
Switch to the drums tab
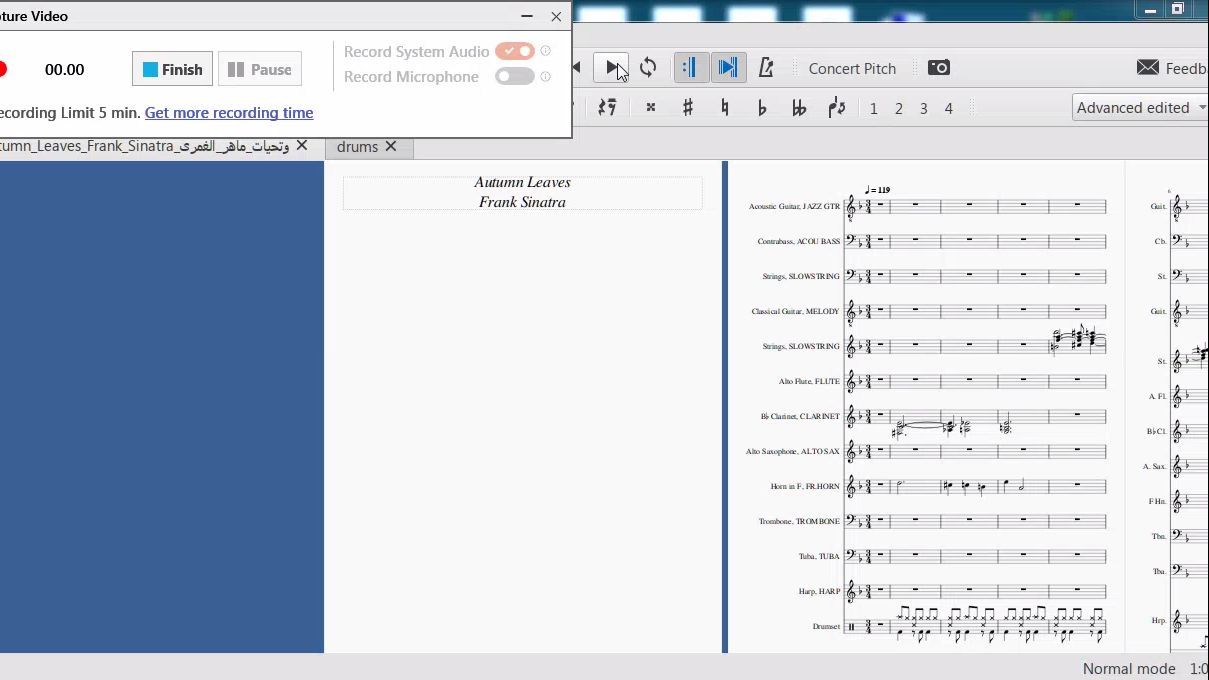coord(357,147)
